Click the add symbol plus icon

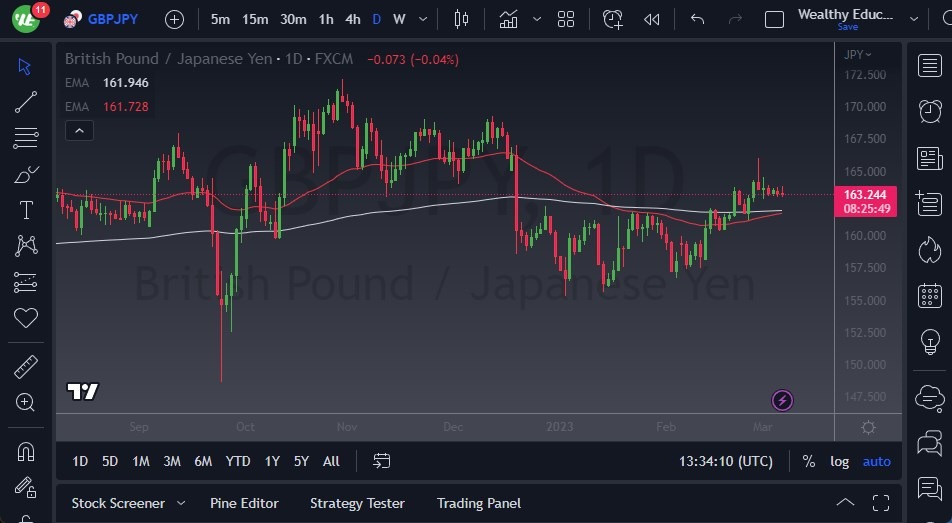tap(174, 19)
